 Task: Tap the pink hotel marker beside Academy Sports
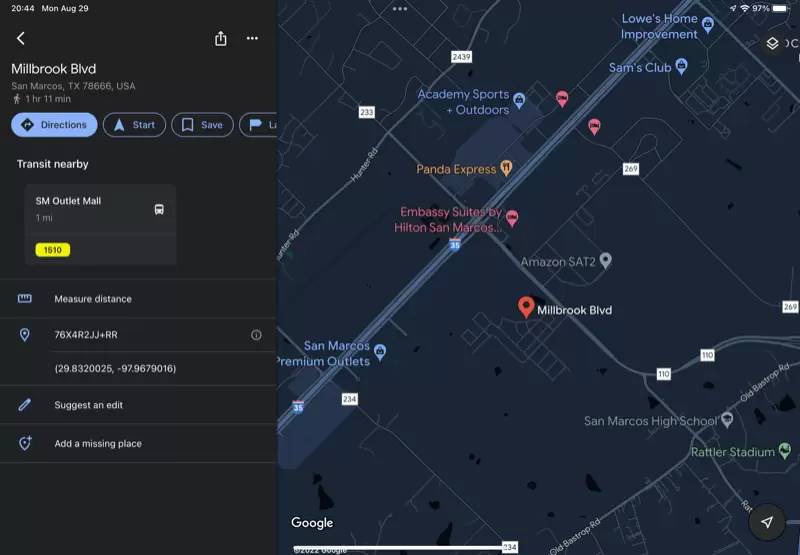pos(562,99)
